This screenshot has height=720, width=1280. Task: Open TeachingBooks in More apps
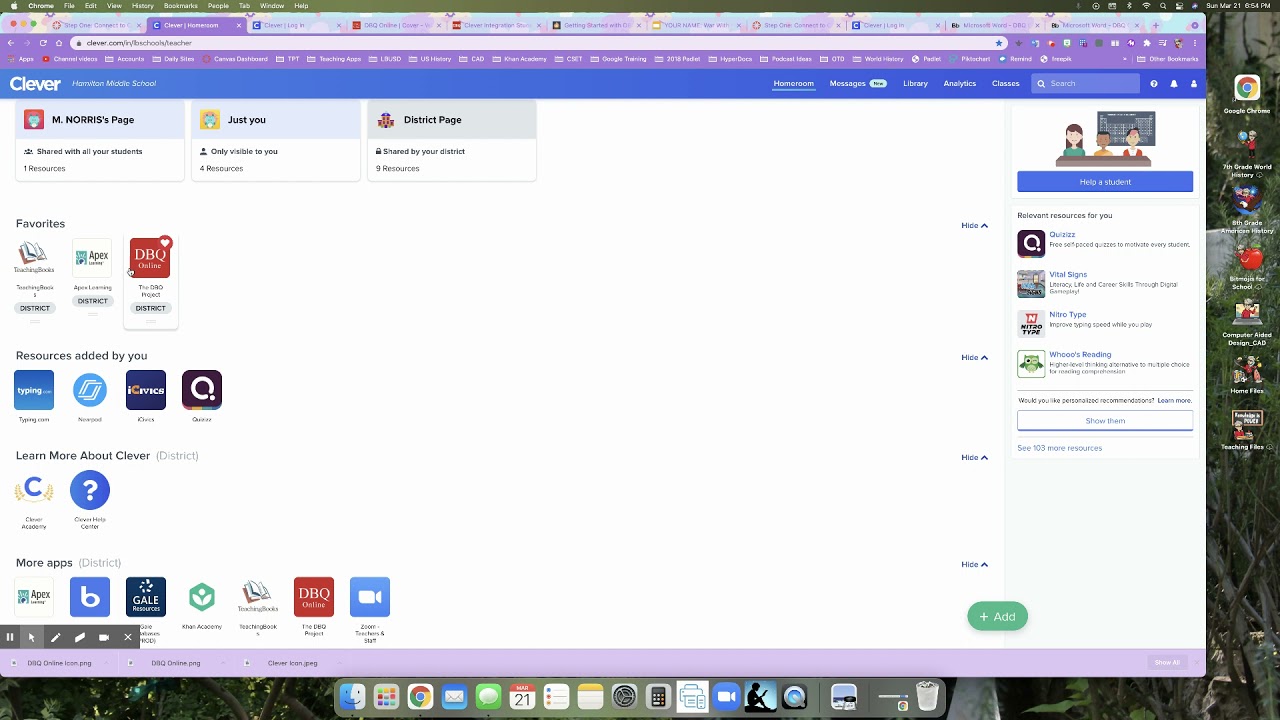coord(258,597)
